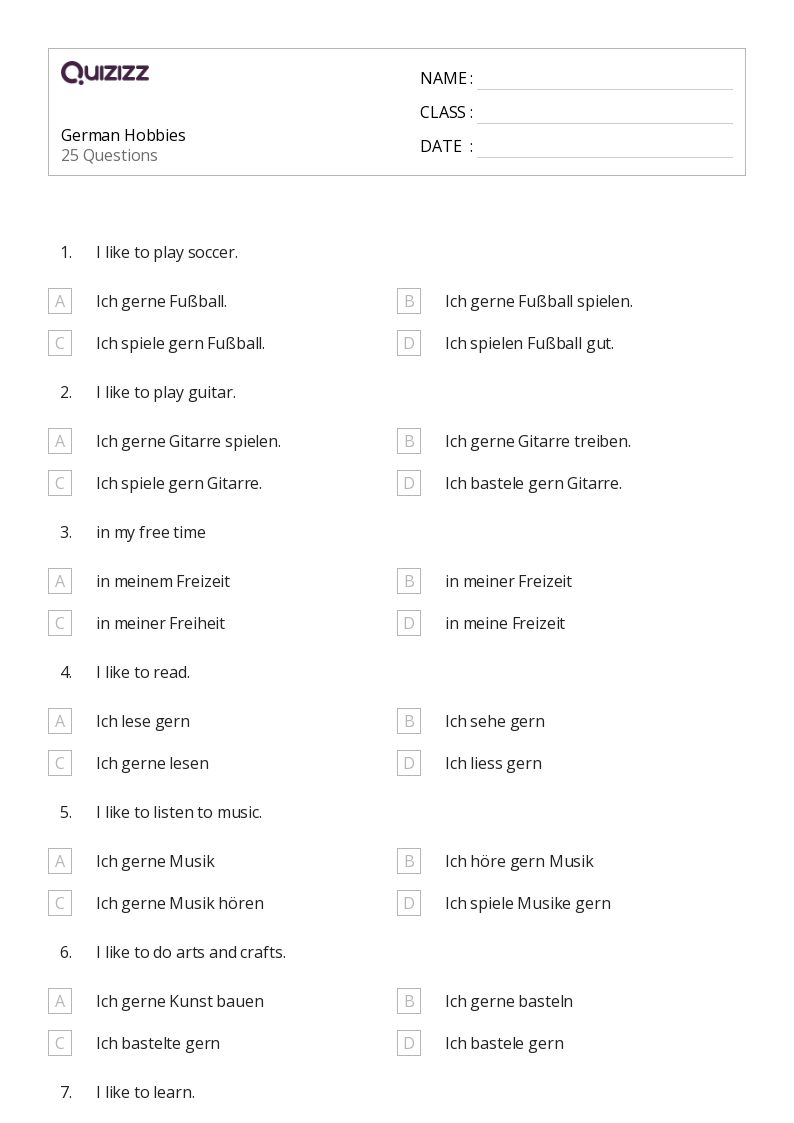The width and height of the screenshot is (794, 1123).
Task: Click the 'German Hobbies' title
Action: click(x=123, y=135)
